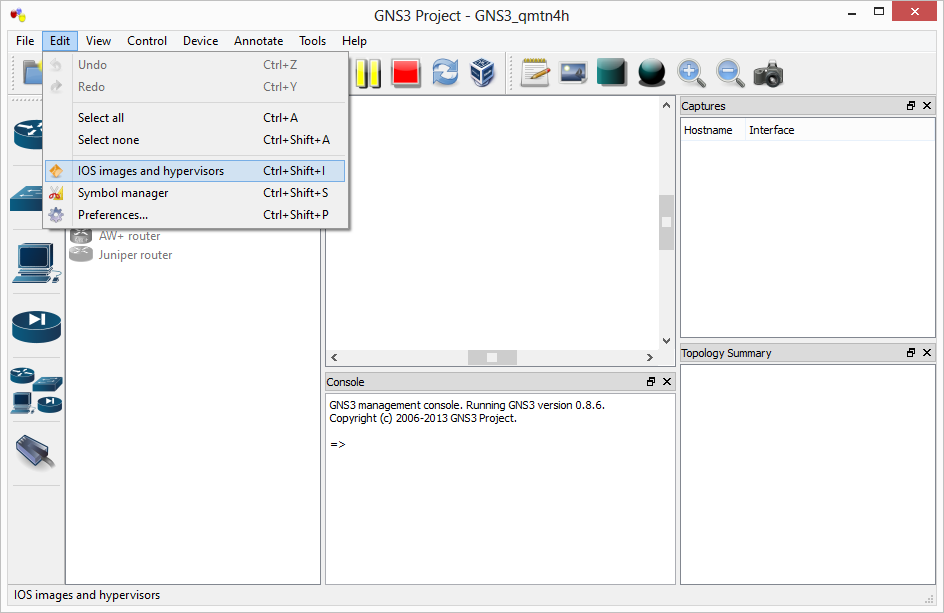944x613 pixels.
Task: Click the yellow Suspend all devices icon
Action: pyautogui.click(x=368, y=73)
